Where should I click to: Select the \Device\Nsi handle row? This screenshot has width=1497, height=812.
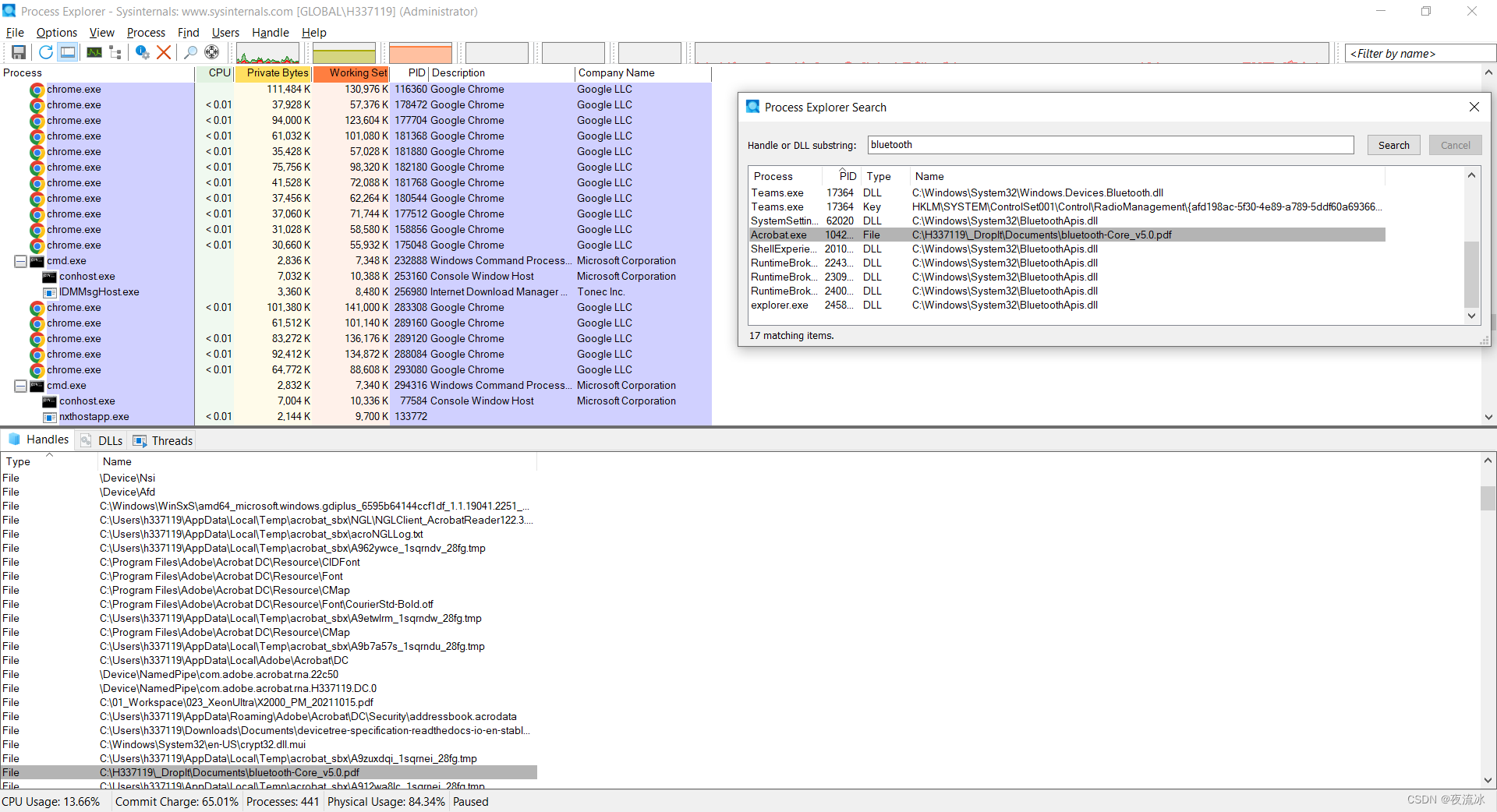[x=269, y=478]
